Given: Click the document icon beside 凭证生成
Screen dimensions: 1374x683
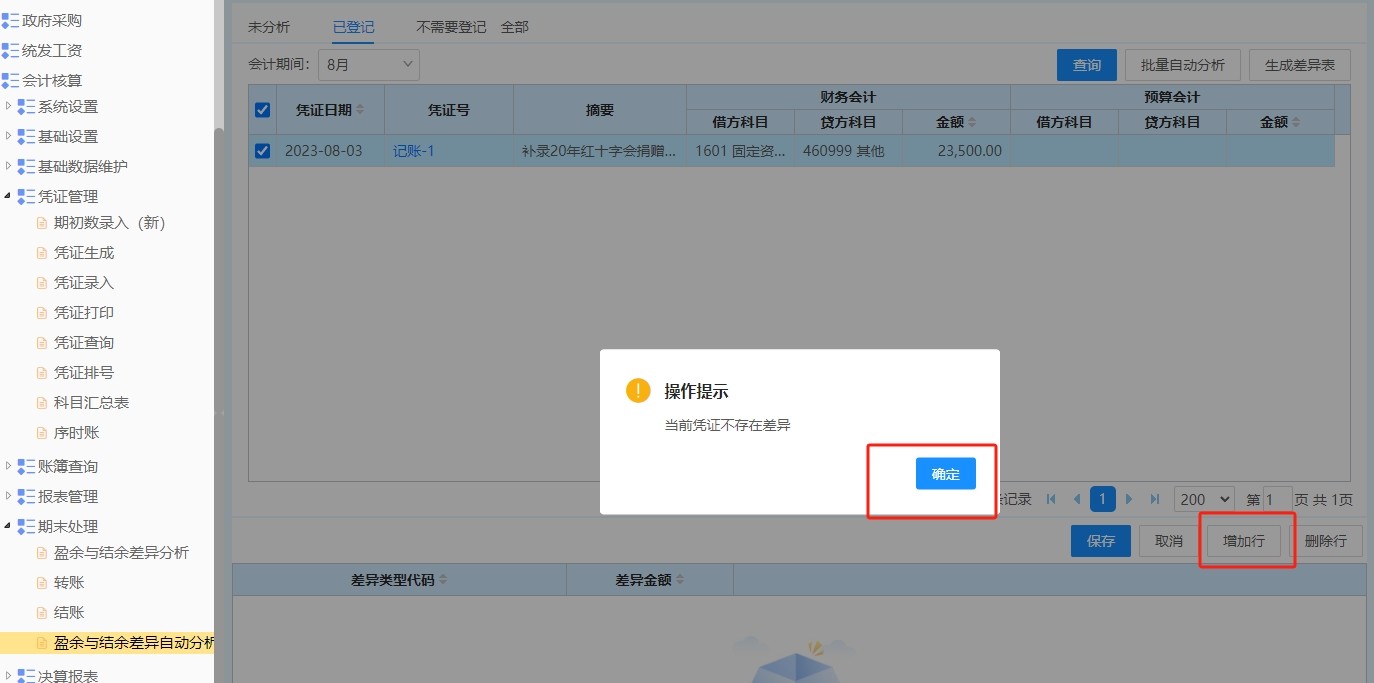Looking at the screenshot, I should [42, 253].
